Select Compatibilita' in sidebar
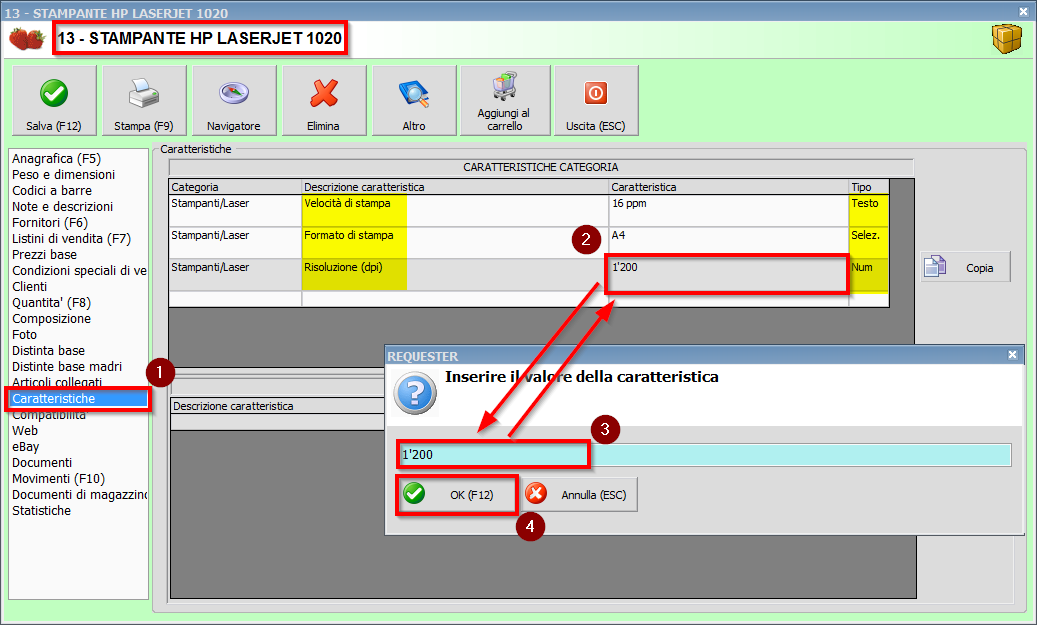Screen dimensions: 1037x625 pyautogui.click(x=49, y=415)
